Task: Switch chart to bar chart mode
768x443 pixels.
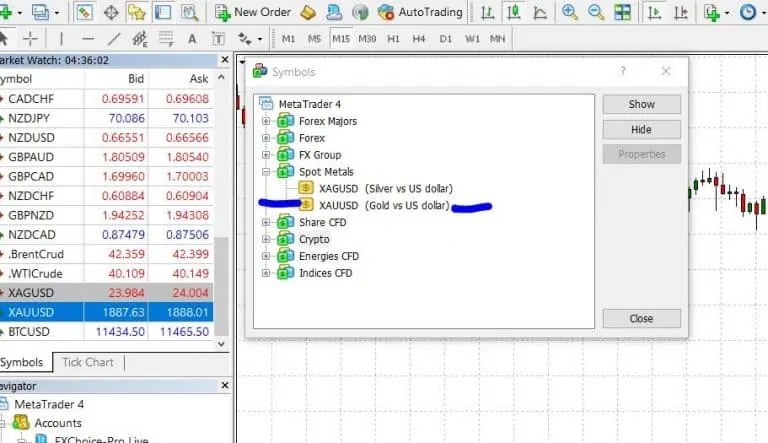Action: point(487,12)
